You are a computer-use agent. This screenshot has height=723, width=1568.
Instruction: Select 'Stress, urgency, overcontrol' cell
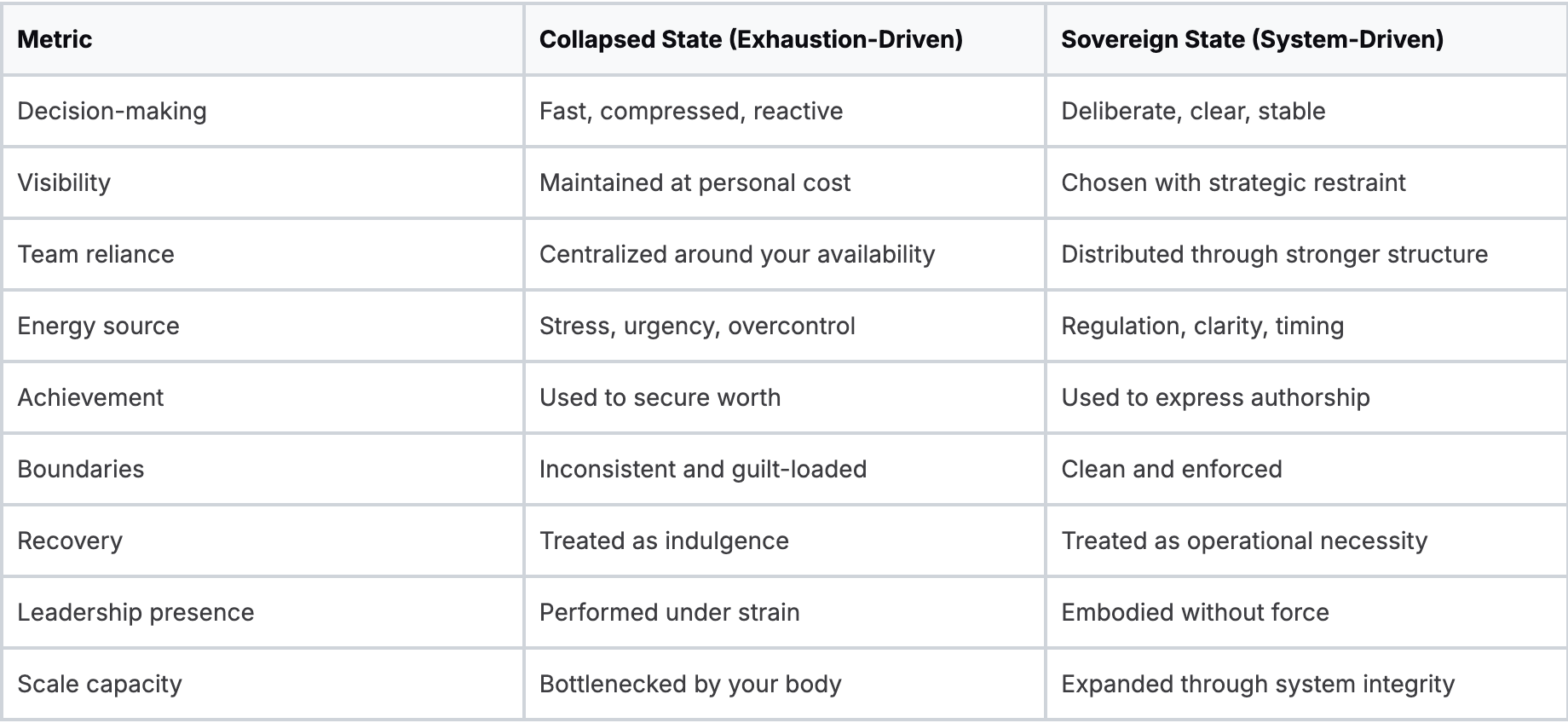(x=697, y=326)
